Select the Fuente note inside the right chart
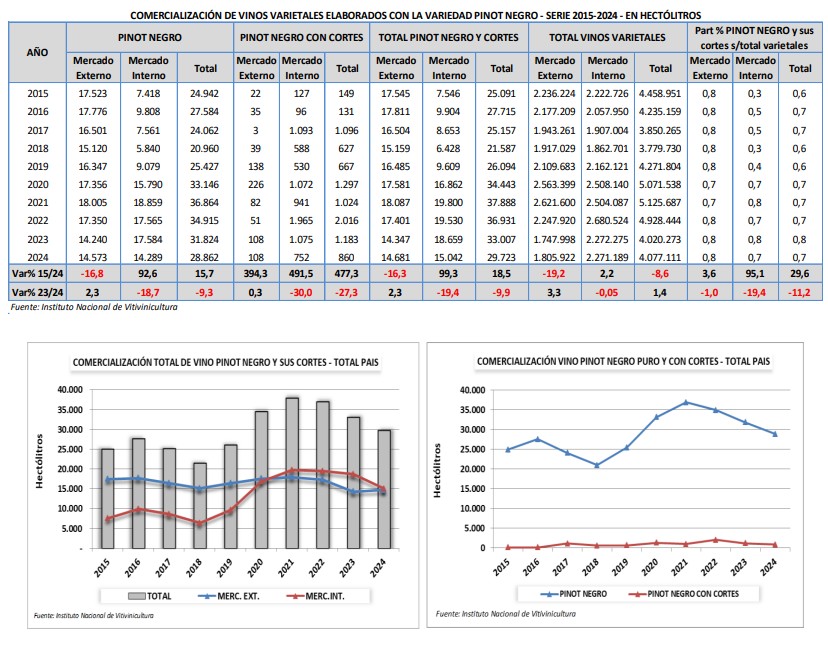This screenshot has width=828, height=651. pyautogui.click(x=505, y=614)
